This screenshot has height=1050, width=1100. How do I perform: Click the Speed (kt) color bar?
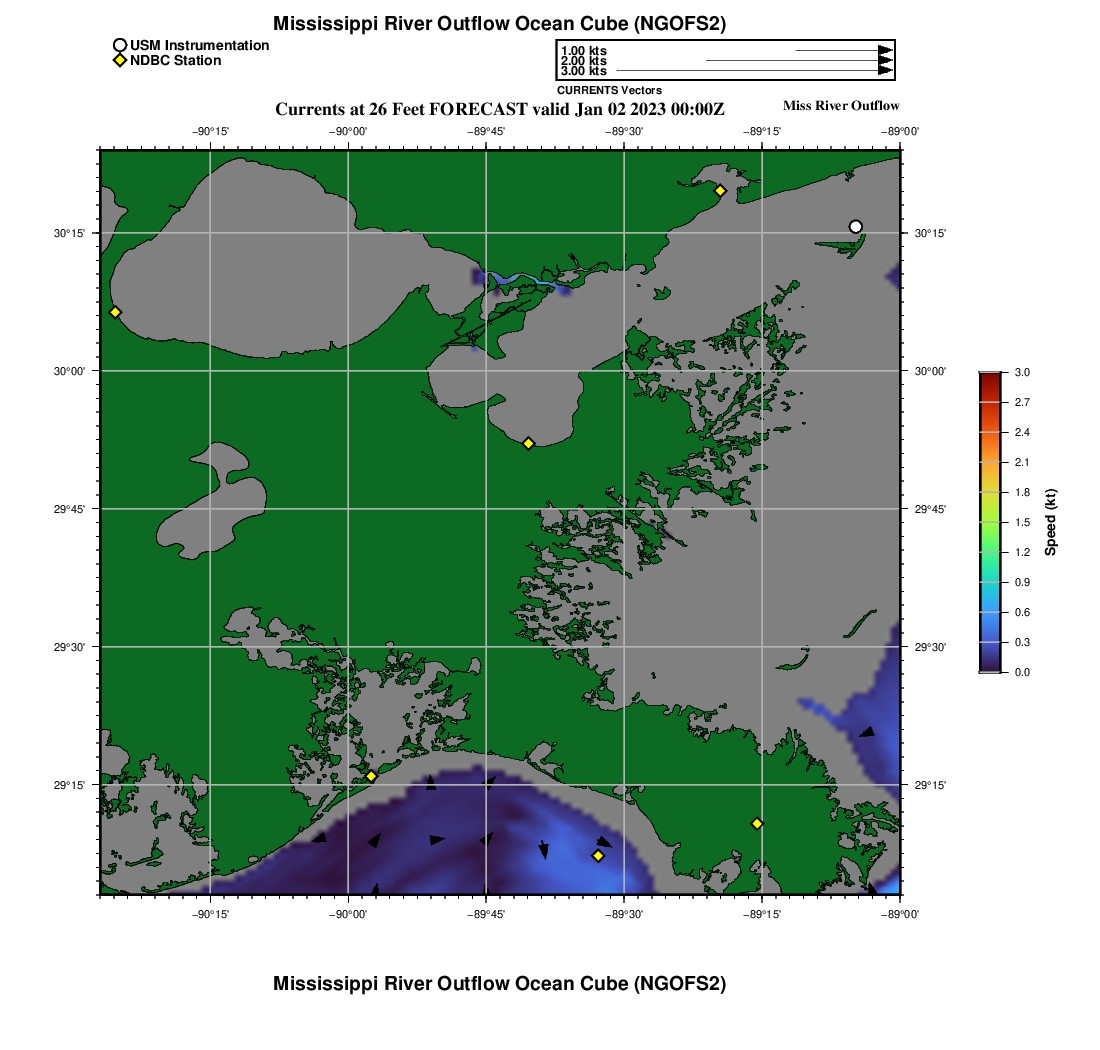click(x=990, y=521)
